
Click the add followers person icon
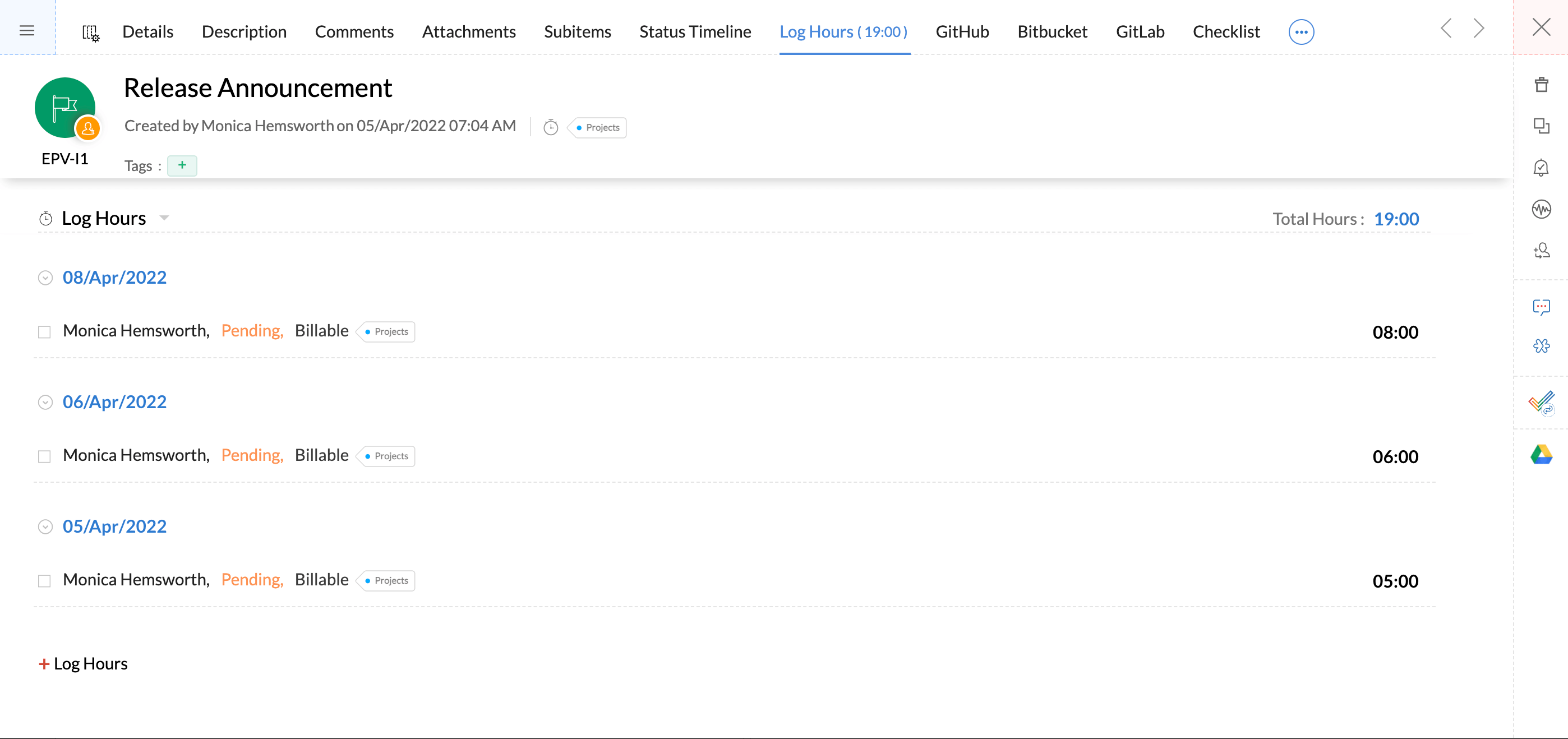(x=1541, y=251)
